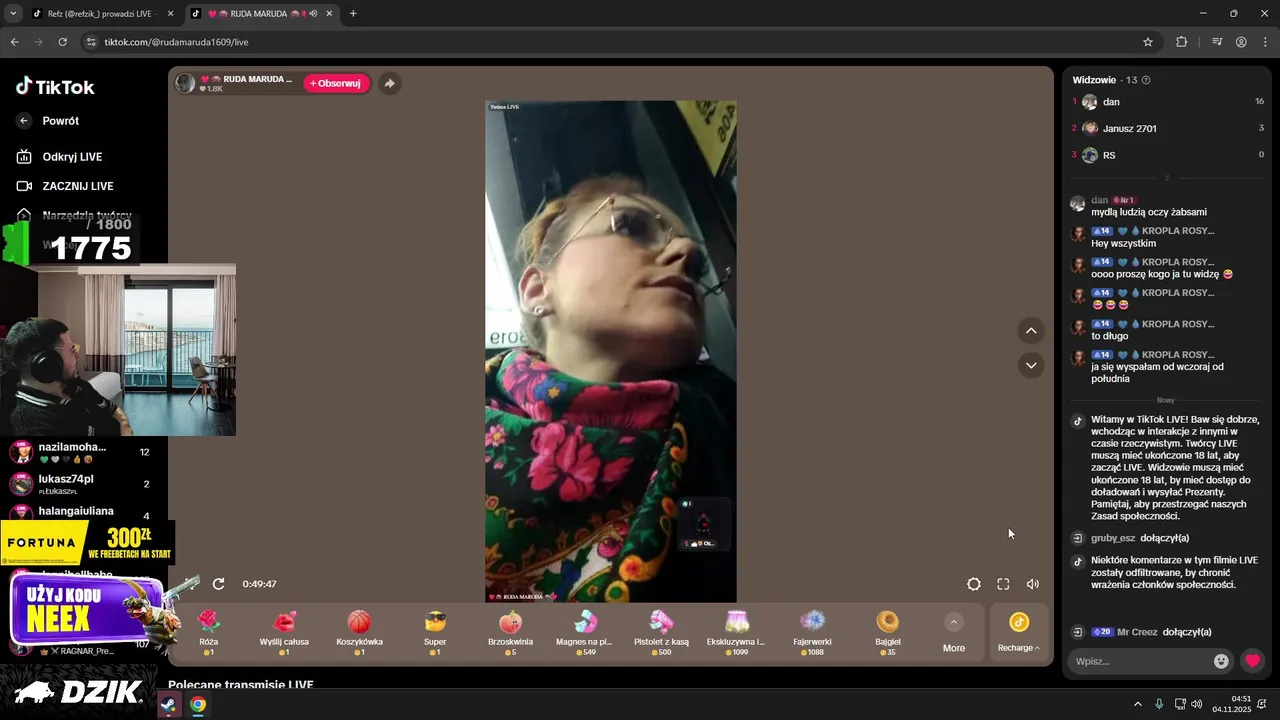Screen dimensions: 1280x720
Task: Open RUDA MARUDA streamer avatar
Action: point(185,83)
